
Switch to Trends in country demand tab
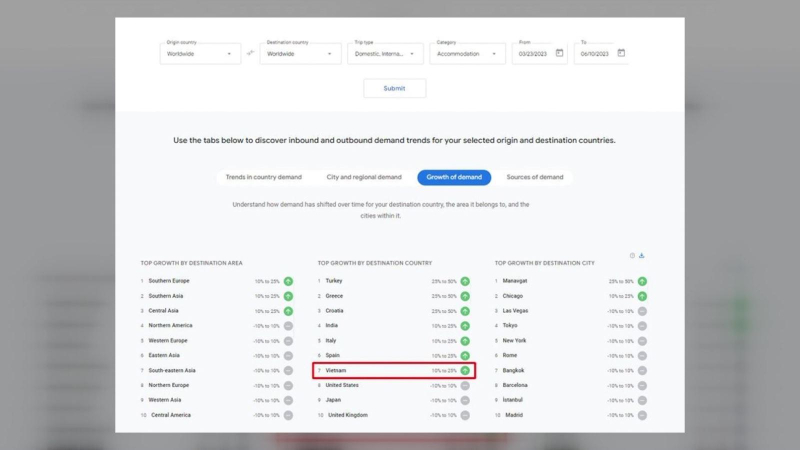click(x=263, y=177)
